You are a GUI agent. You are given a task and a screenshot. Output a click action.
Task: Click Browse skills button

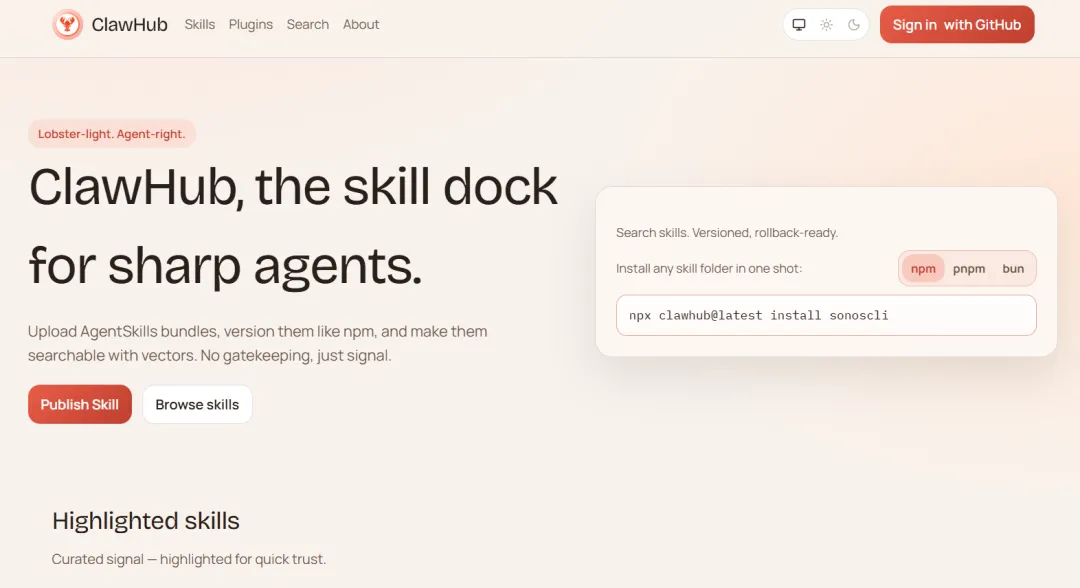point(197,404)
